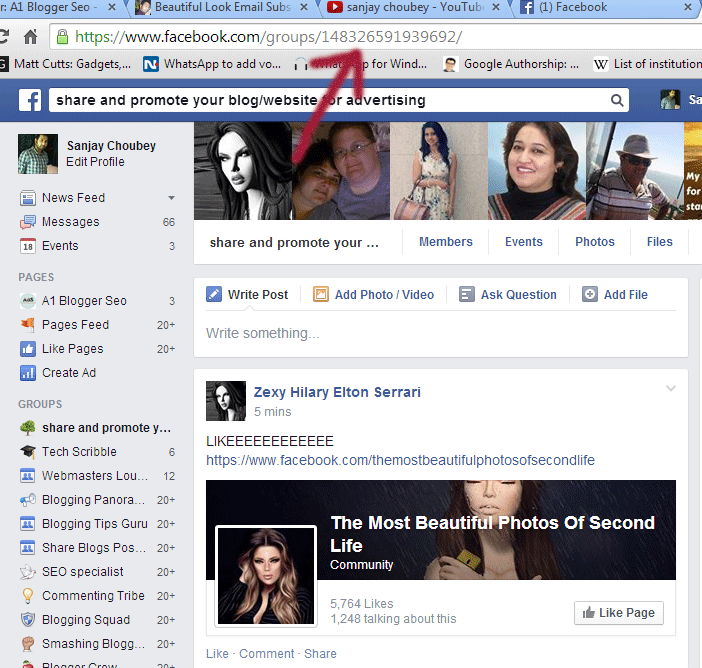702x668 pixels.
Task: Open Create Ad in sidebar
Action: coord(68,373)
